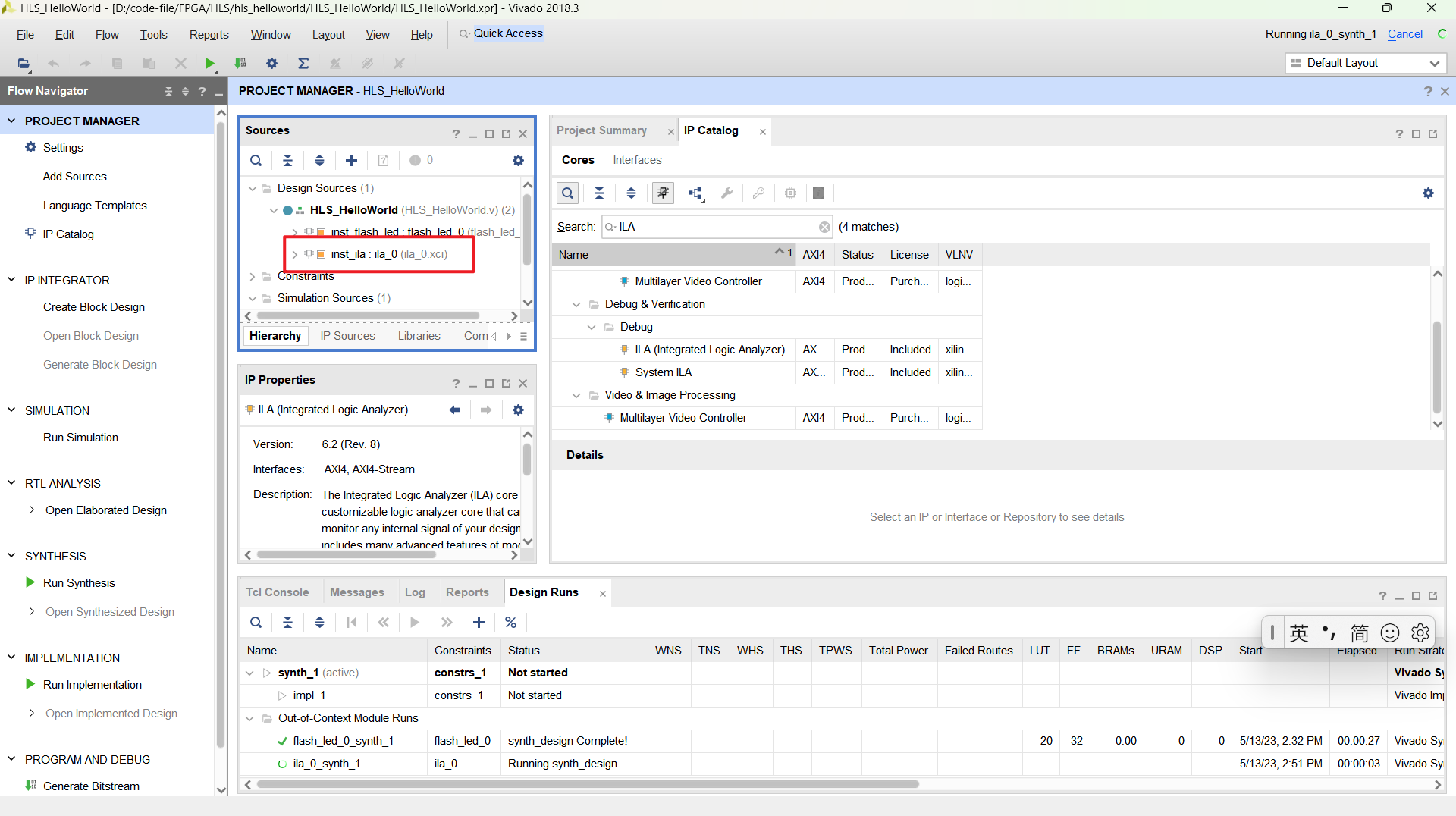Screen dimensions: 1456x816
Task: Click Run Implementation in Flow Navigator
Action: (93, 685)
